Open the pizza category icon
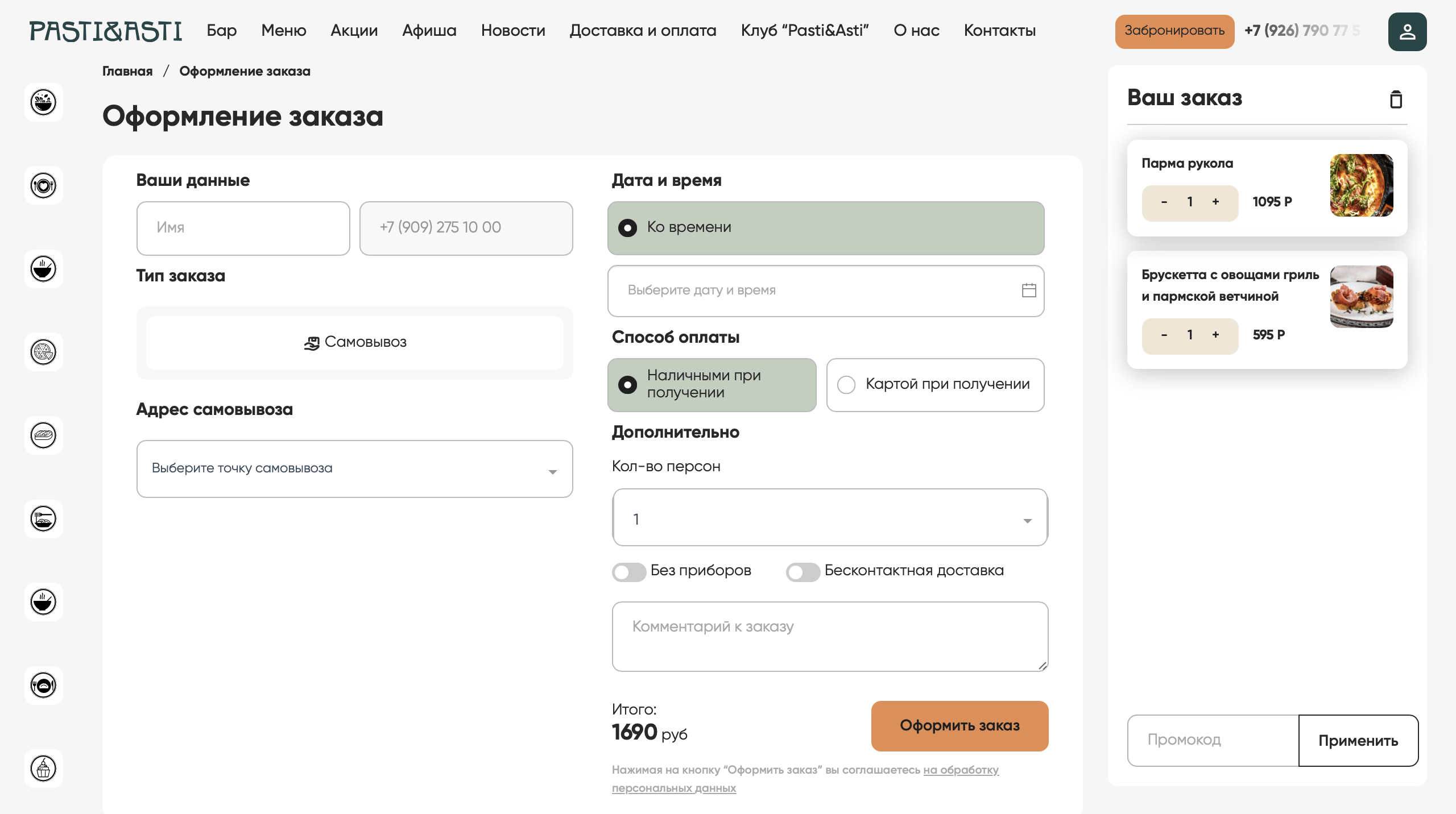The height and width of the screenshot is (814, 1456). (43, 352)
